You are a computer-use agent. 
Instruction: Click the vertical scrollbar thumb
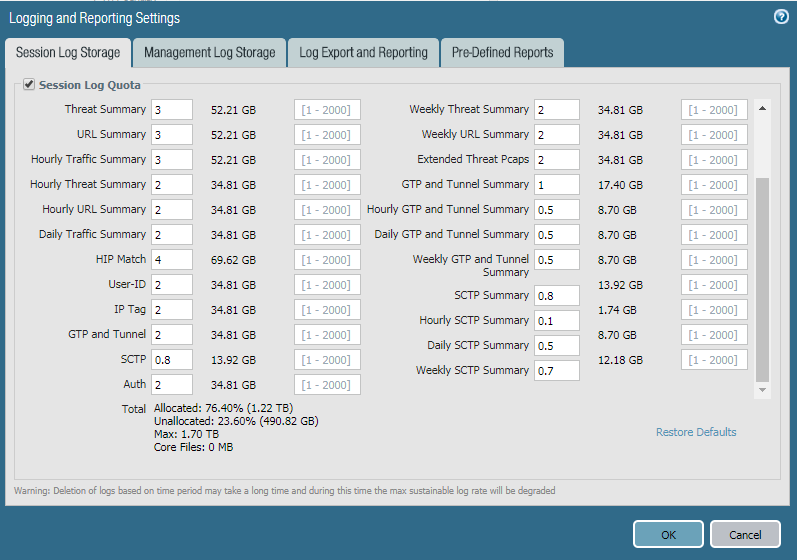click(x=763, y=280)
